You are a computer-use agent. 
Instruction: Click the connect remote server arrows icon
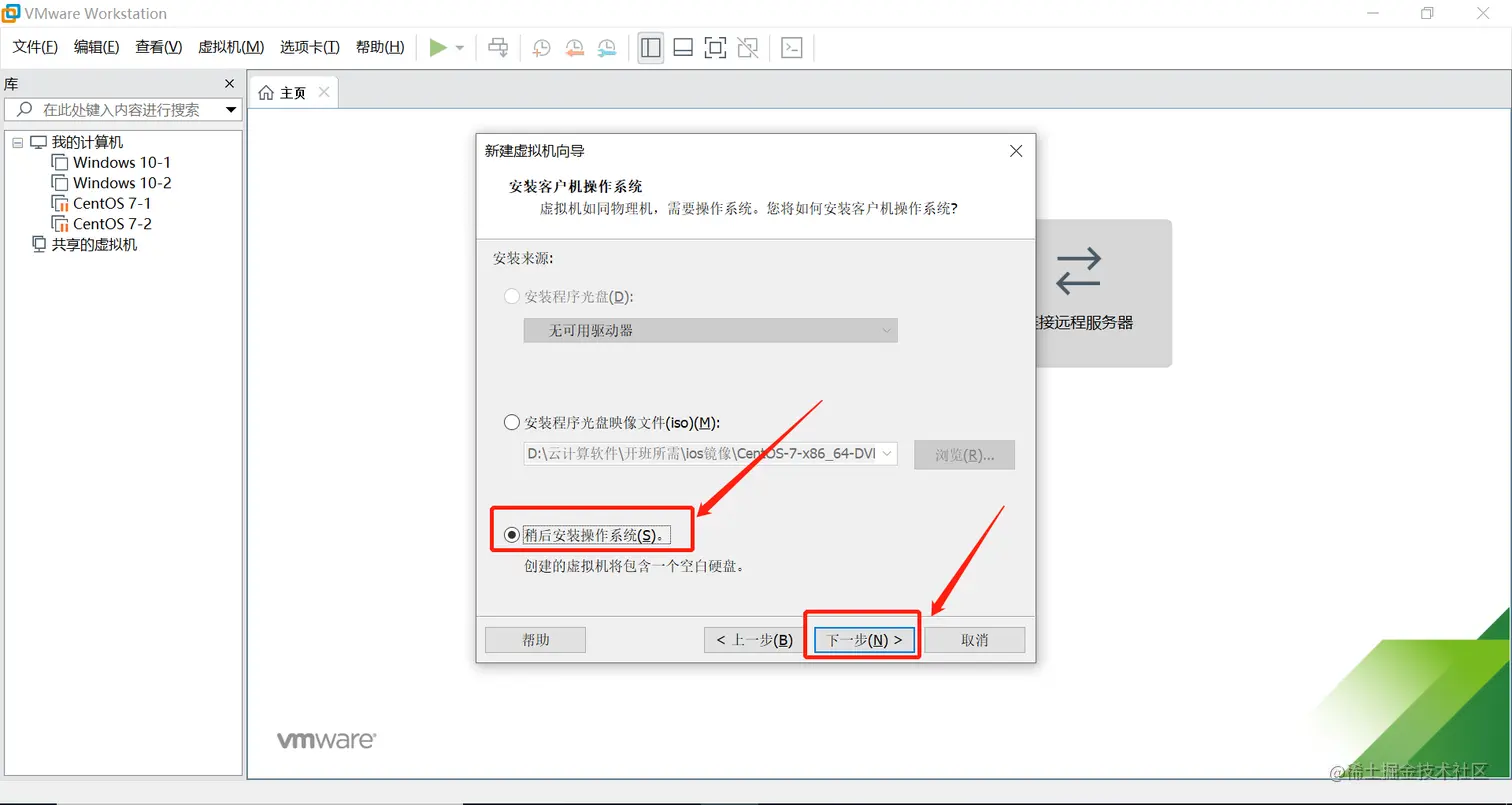[1078, 270]
